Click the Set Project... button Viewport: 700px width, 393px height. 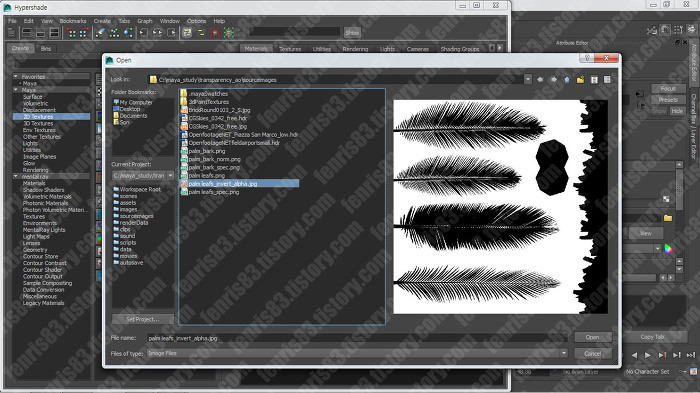142,319
